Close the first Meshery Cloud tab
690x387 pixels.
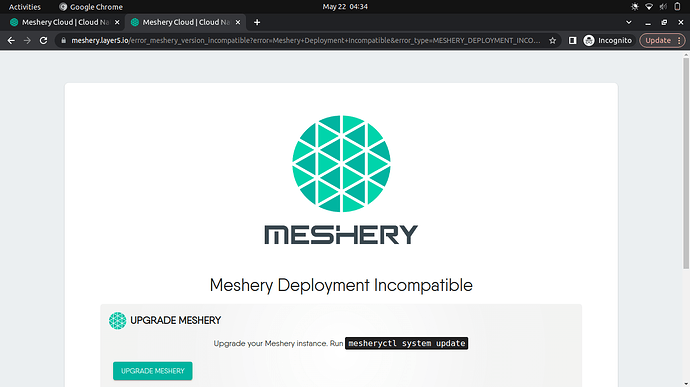click(117, 22)
